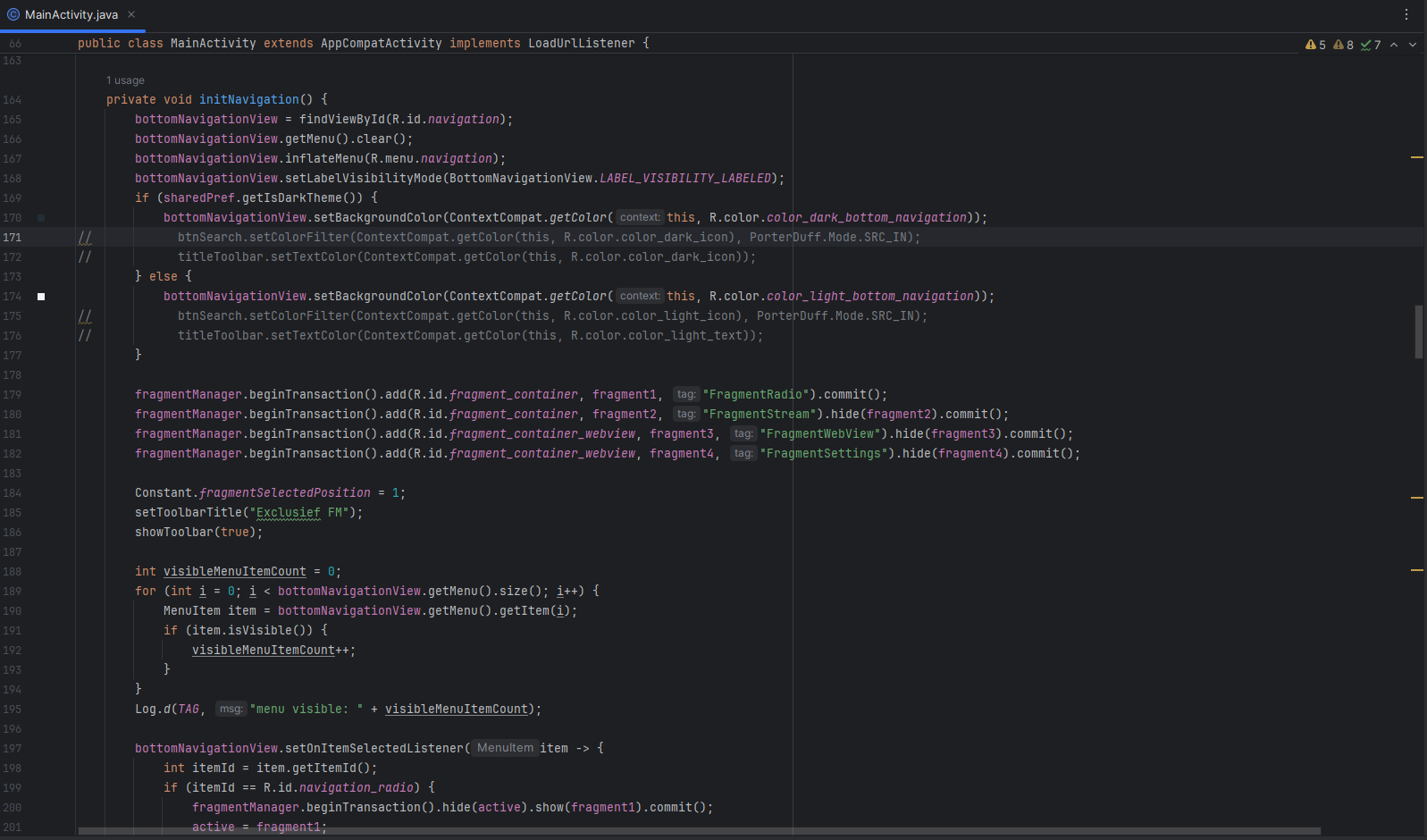The height and width of the screenshot is (840, 1427).
Task: Jump to next highlighted problem with down chevron
Action: click(1413, 45)
